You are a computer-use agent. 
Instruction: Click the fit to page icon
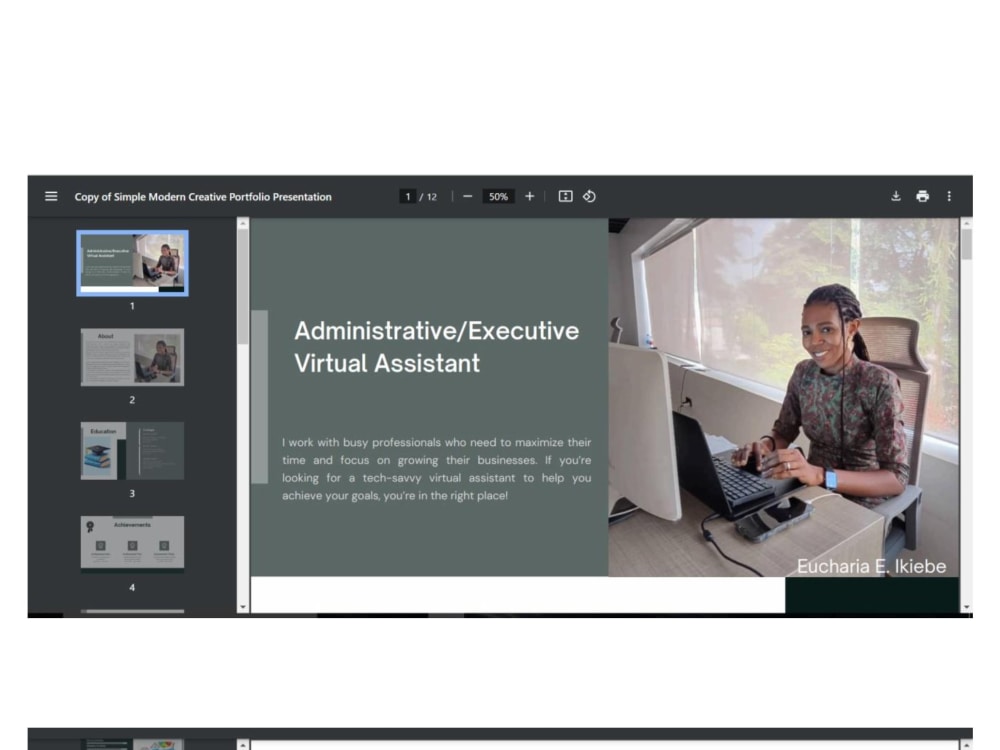click(566, 196)
